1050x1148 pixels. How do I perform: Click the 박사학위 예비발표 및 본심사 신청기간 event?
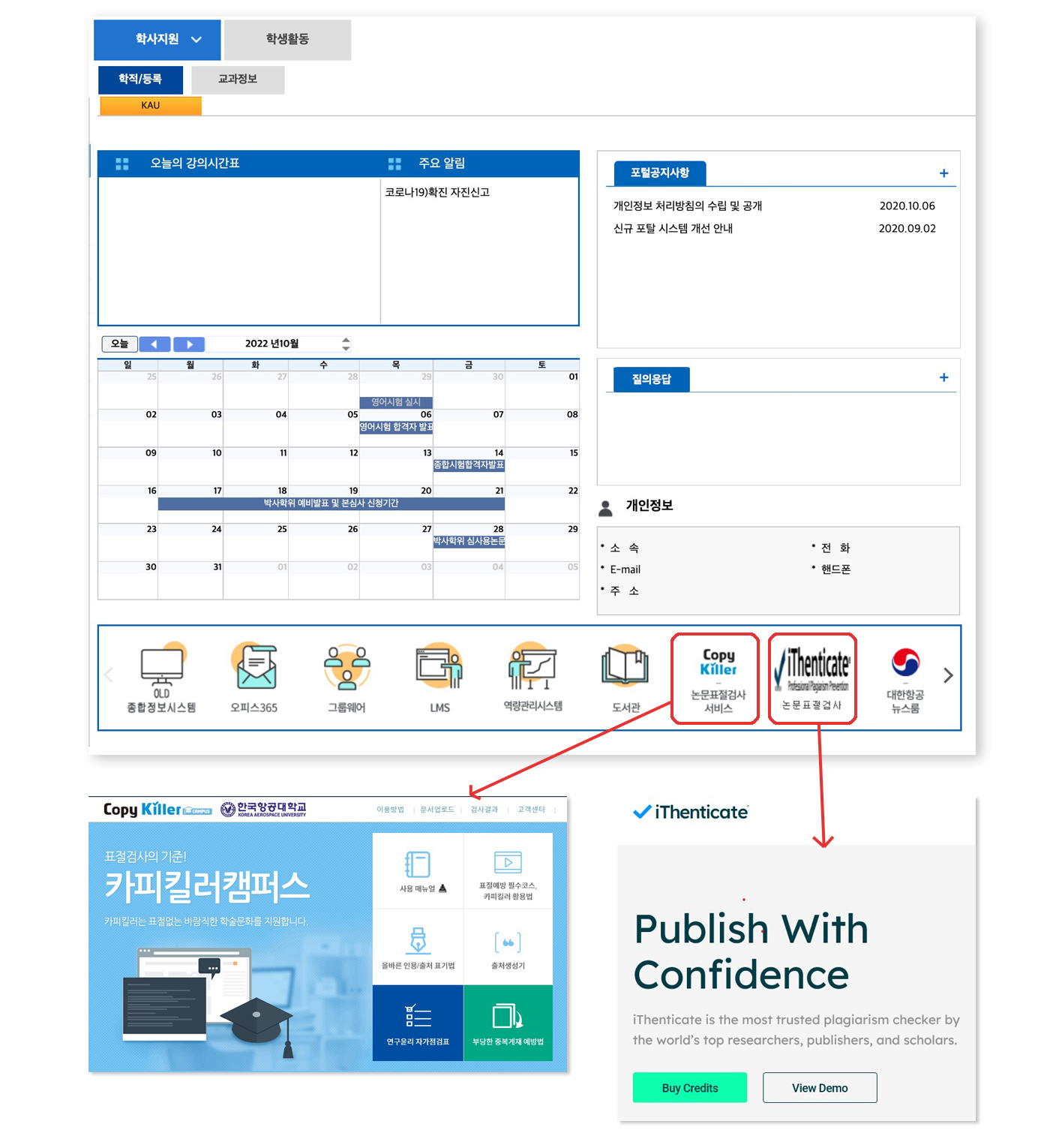pos(331,503)
